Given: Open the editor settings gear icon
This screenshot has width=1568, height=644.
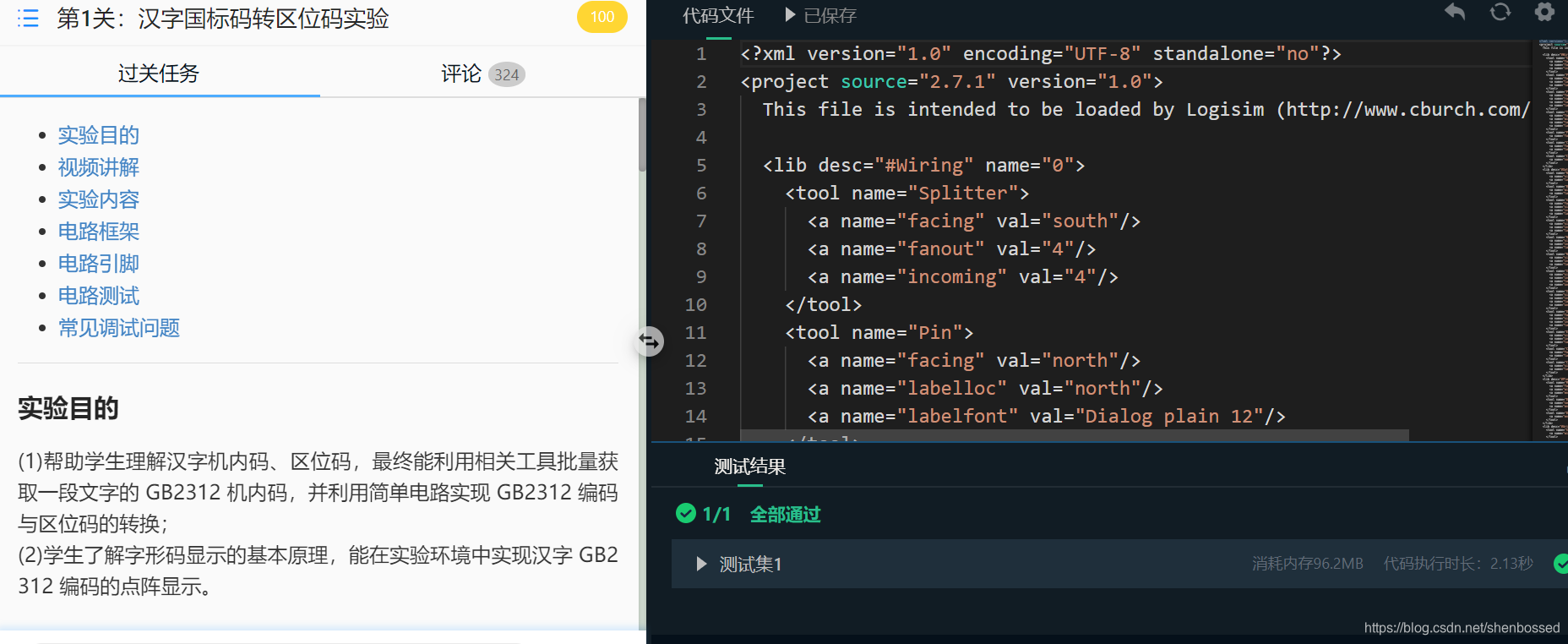Looking at the screenshot, I should [x=1544, y=12].
